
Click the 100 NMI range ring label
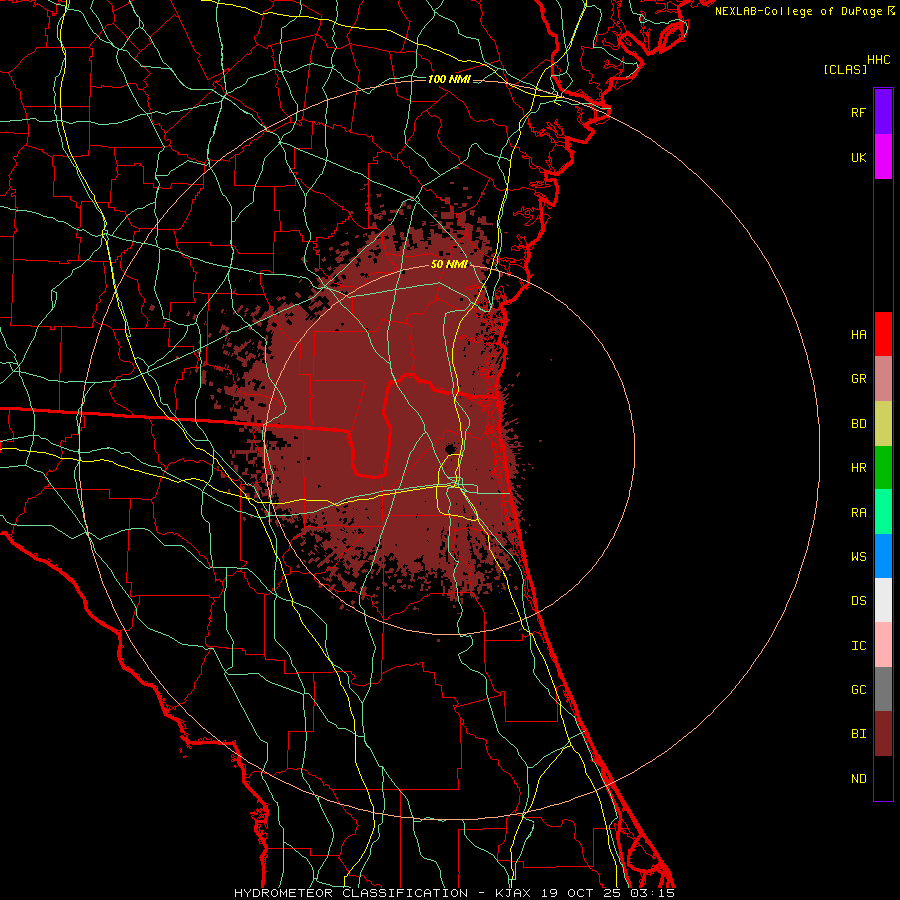click(449, 79)
